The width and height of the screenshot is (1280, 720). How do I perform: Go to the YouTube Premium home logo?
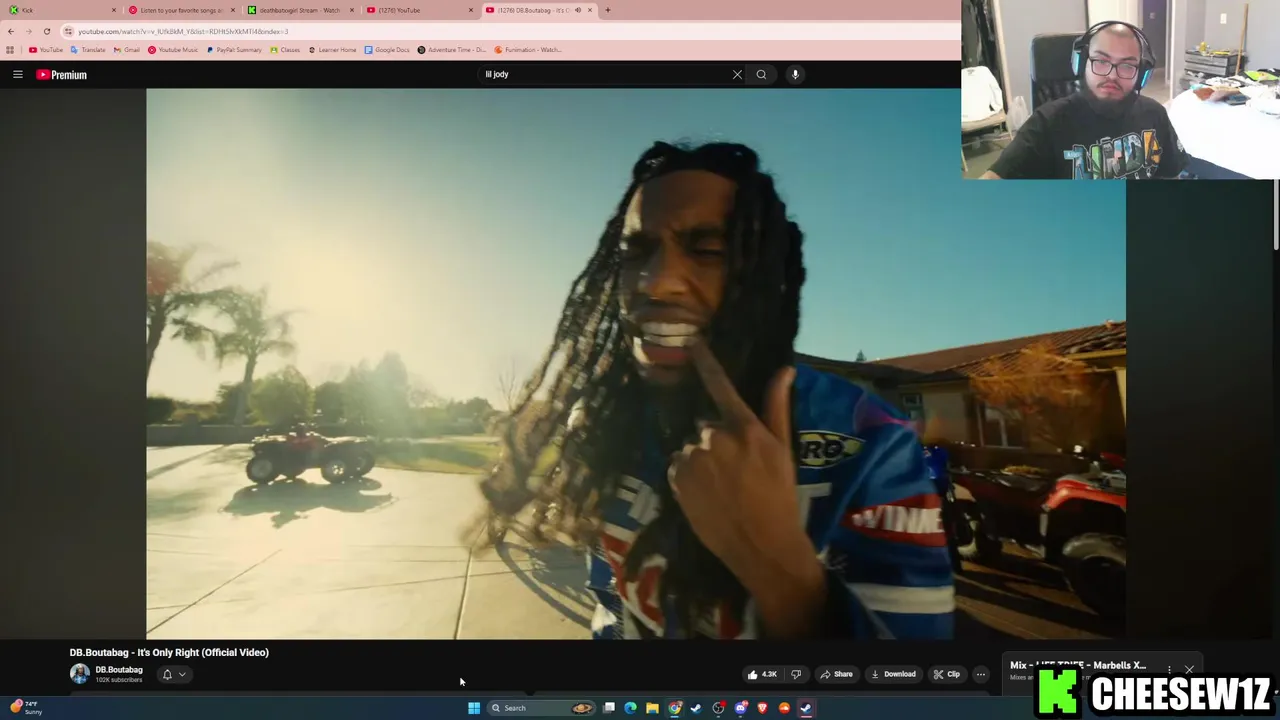(x=62, y=75)
